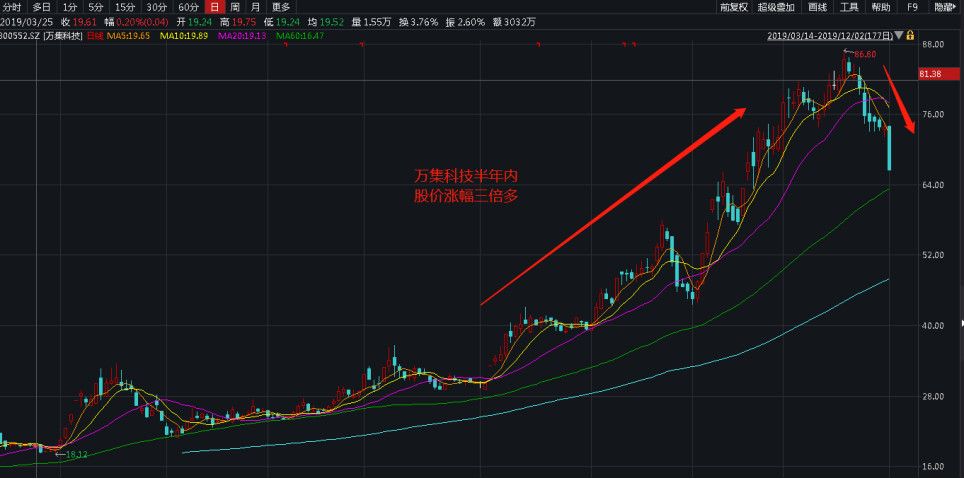Select the 60分 timeframe
Screen dimensions: 964x479
[188, 7]
